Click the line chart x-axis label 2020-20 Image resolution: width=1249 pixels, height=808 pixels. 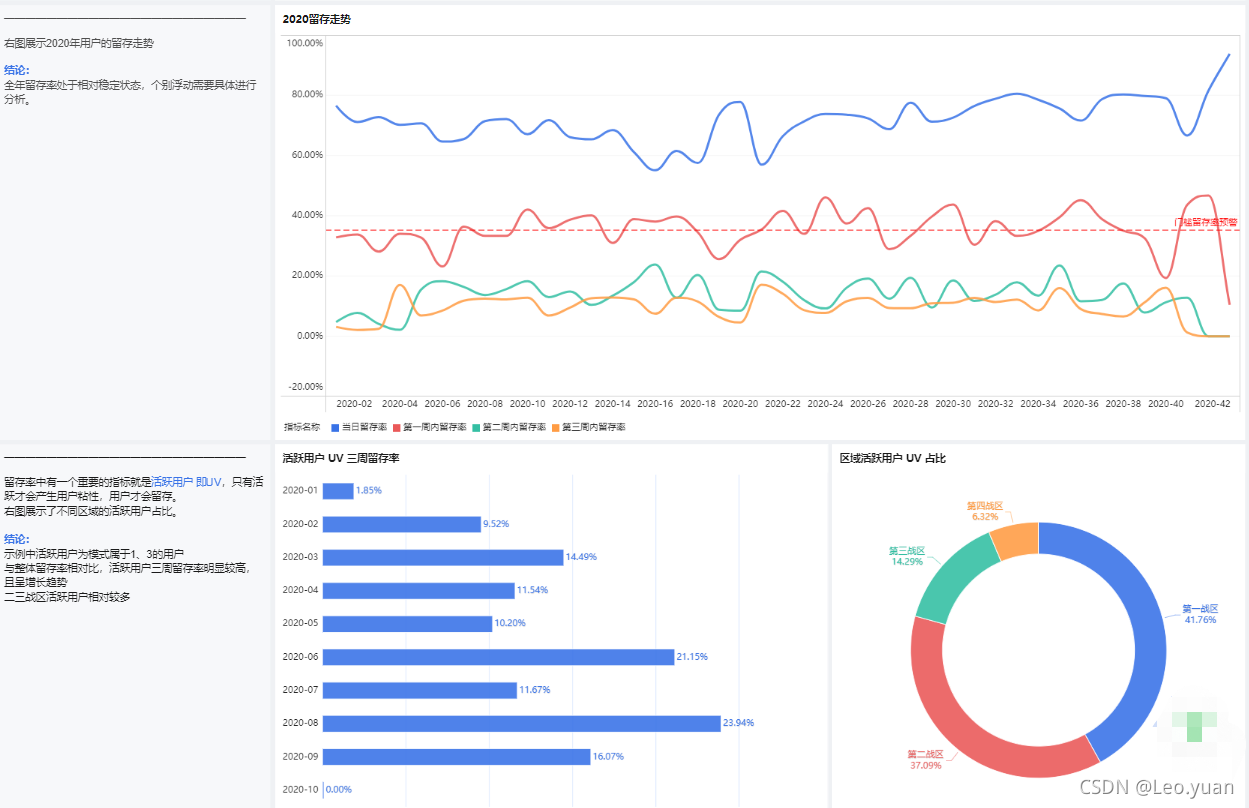coord(740,404)
